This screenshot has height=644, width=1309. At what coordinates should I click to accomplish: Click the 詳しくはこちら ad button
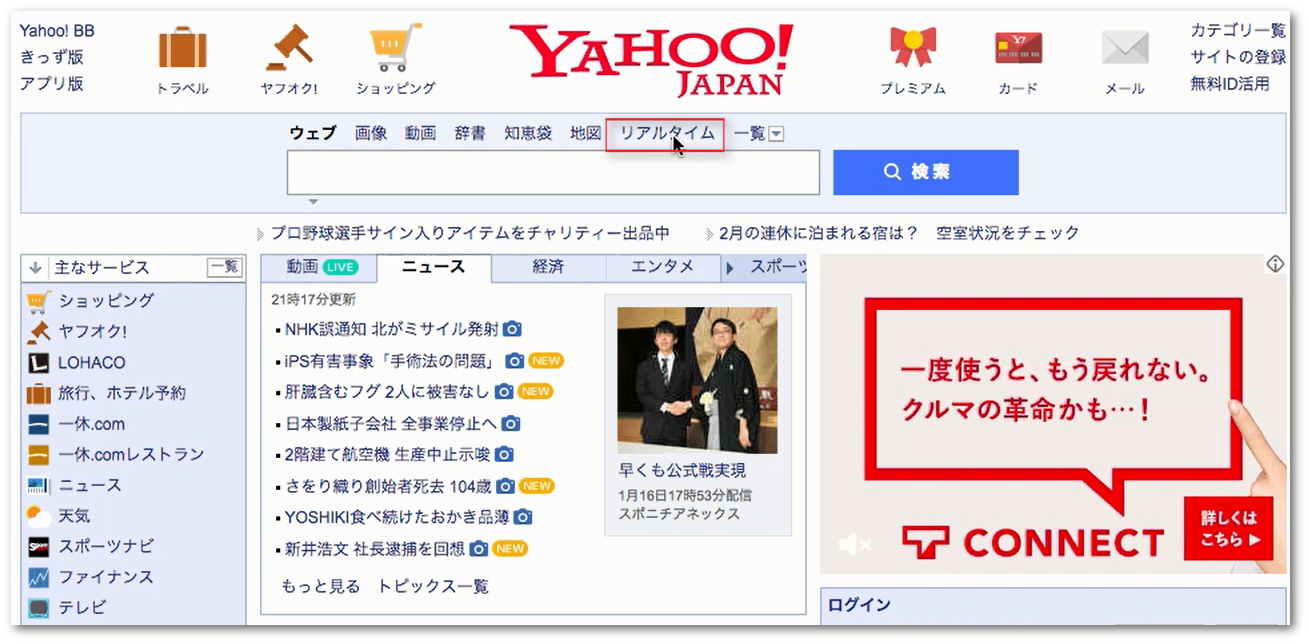click(x=1229, y=529)
